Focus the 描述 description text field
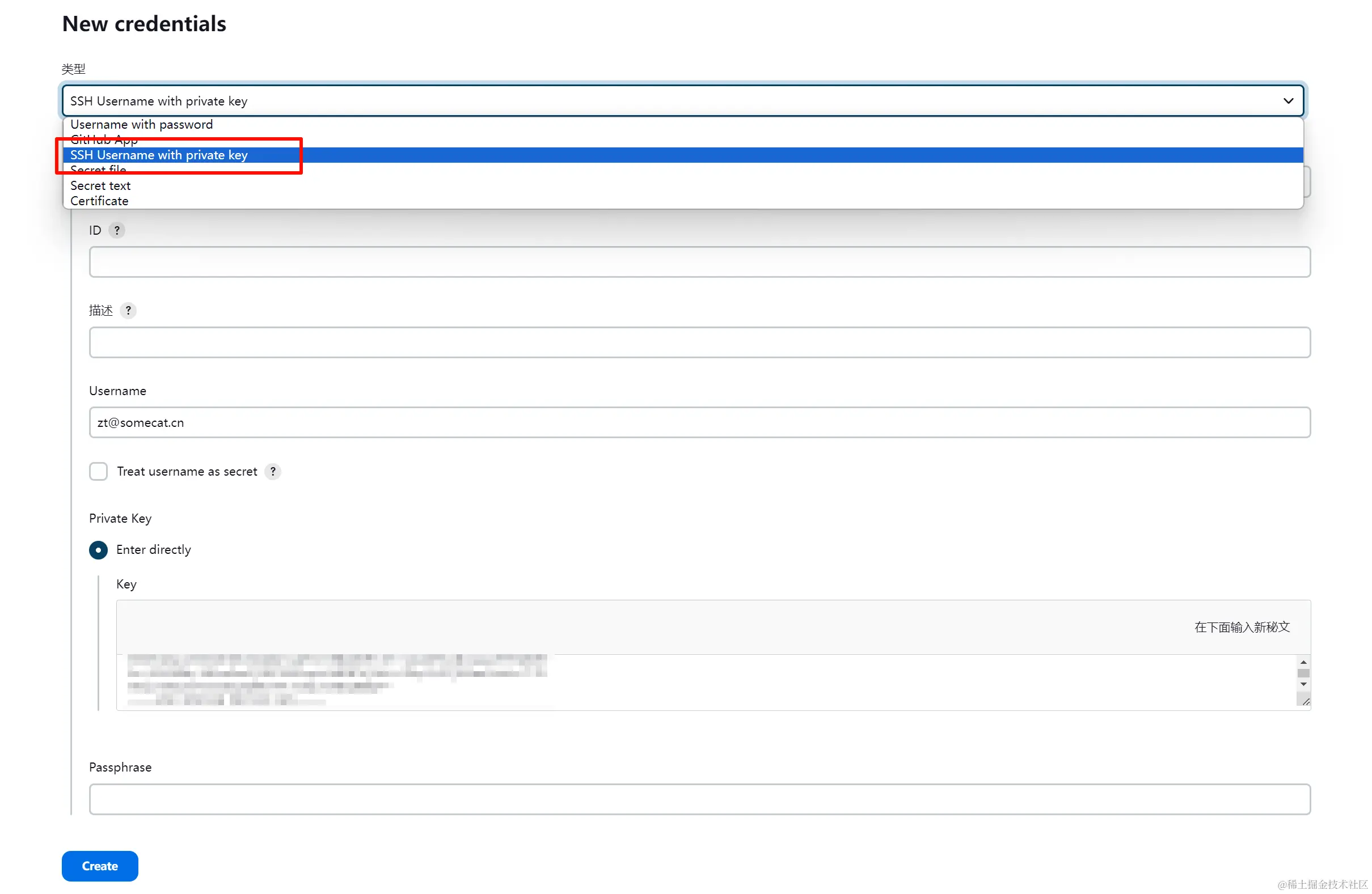The height and width of the screenshot is (894, 1372). 699,343
